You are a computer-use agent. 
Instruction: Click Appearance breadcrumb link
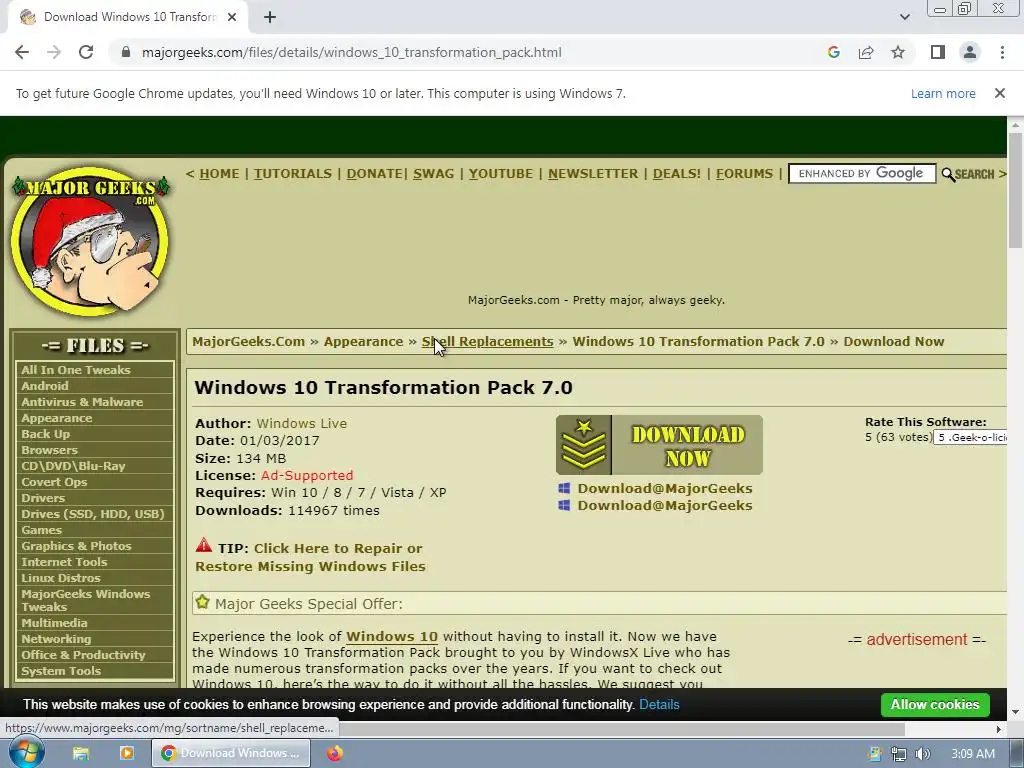(x=363, y=342)
